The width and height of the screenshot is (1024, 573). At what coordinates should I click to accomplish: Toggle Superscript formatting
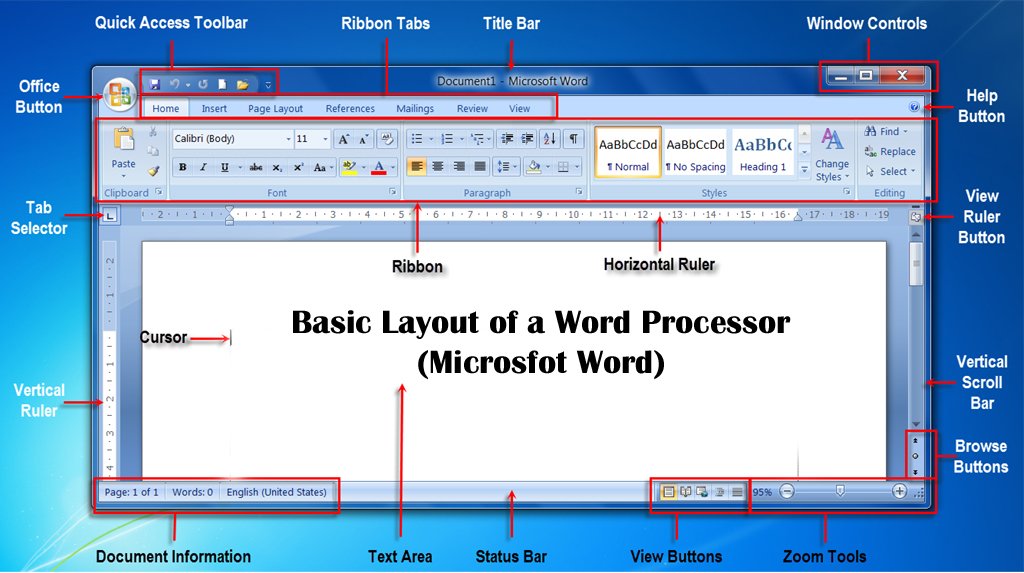[x=298, y=167]
